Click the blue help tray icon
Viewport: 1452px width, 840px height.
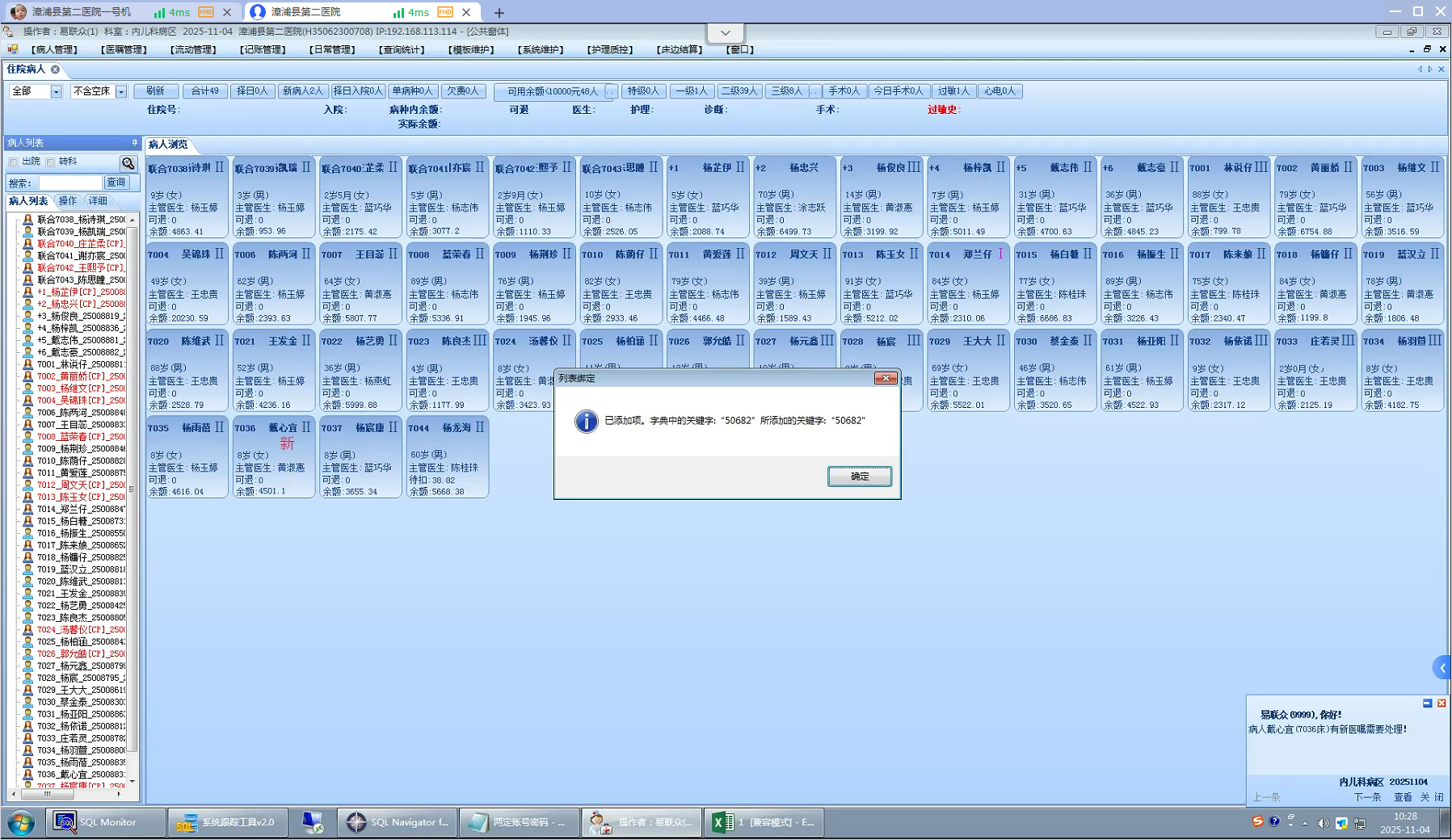pos(1274,821)
